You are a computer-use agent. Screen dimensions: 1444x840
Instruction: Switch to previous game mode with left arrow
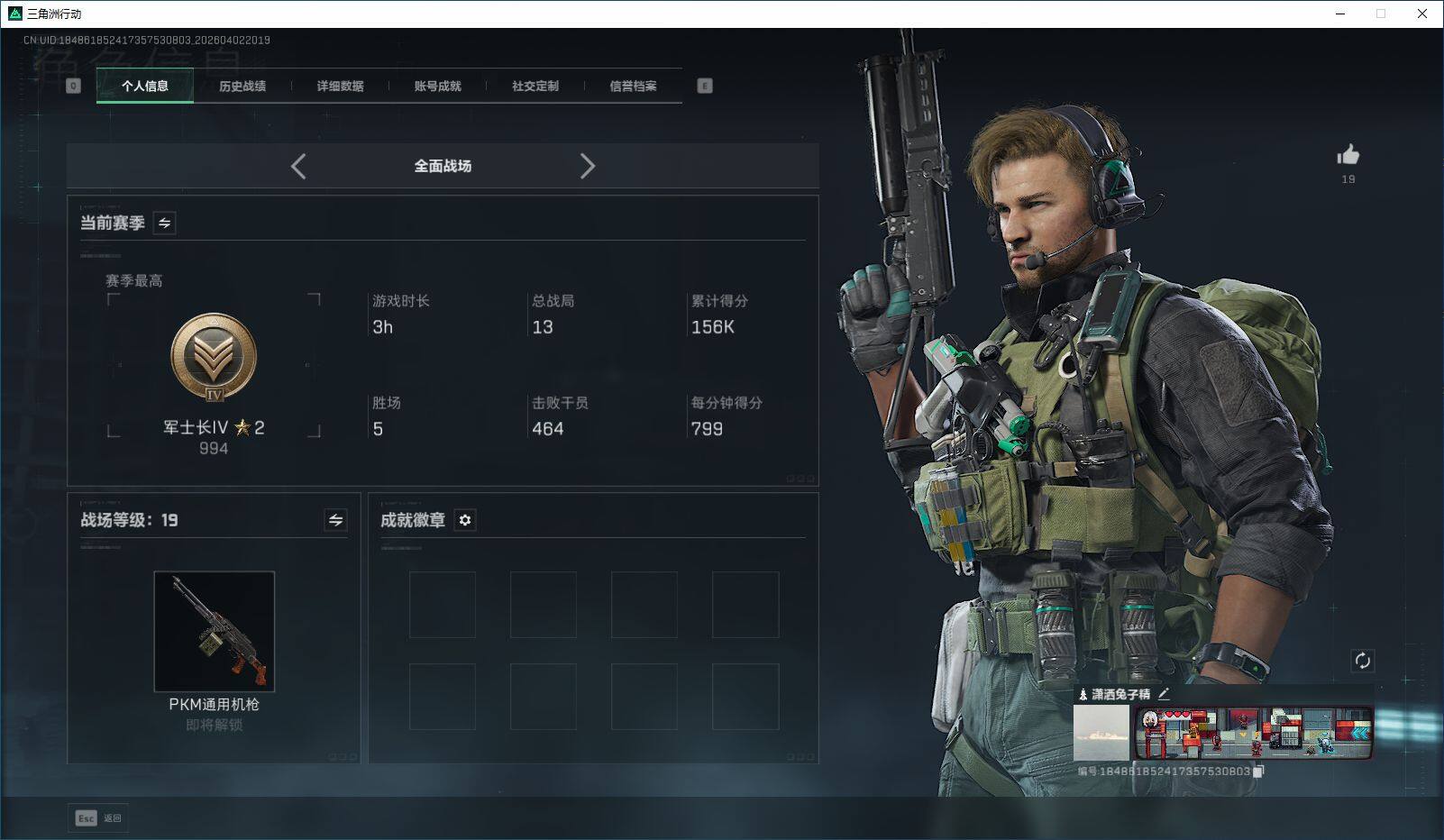point(298,166)
